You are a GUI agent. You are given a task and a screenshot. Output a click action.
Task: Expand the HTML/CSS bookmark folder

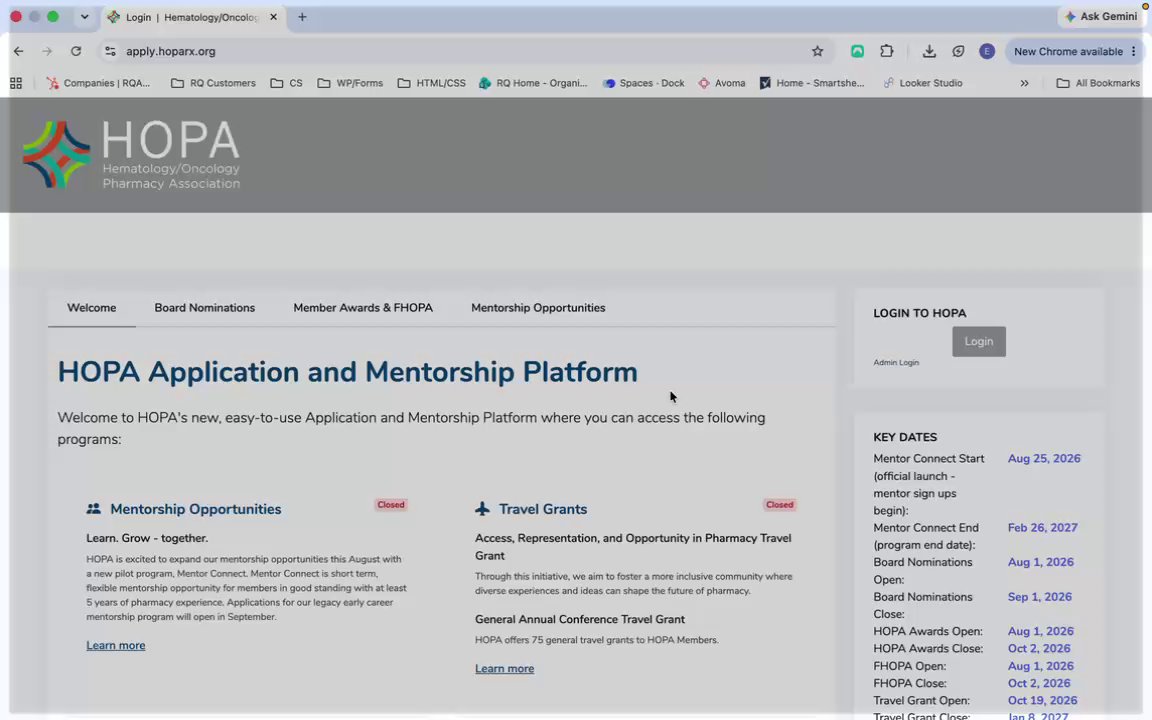click(431, 83)
